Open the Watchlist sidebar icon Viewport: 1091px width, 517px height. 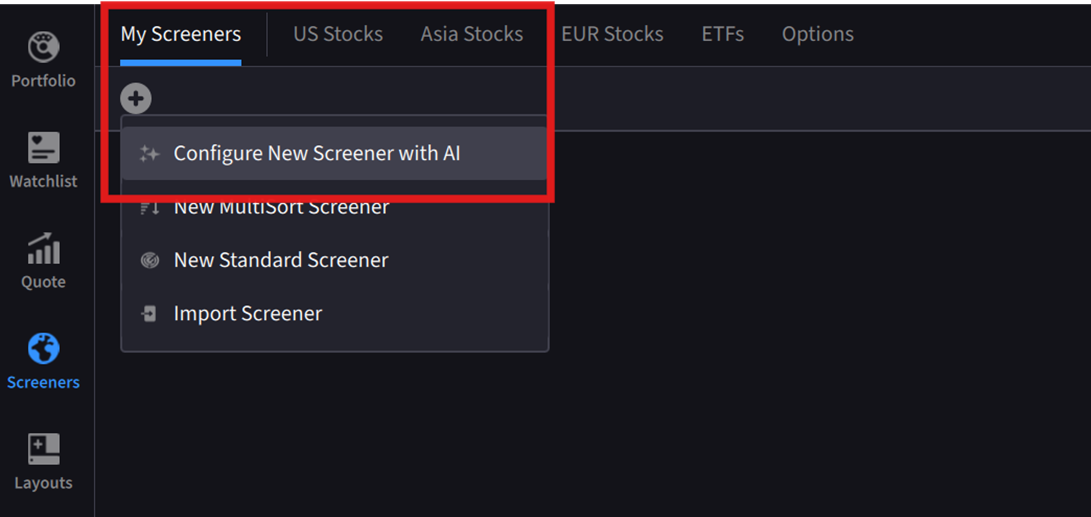point(43,147)
